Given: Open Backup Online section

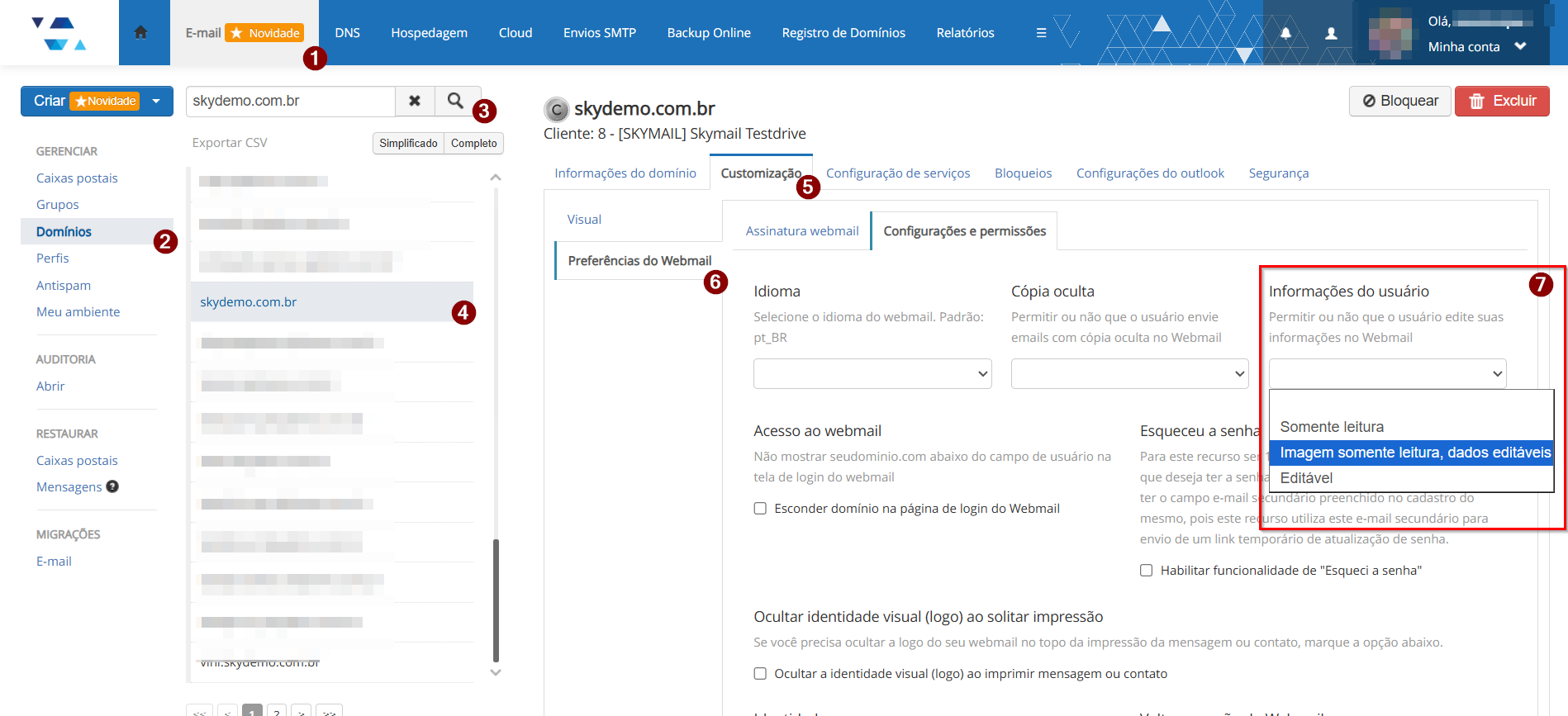Looking at the screenshot, I should point(709,33).
